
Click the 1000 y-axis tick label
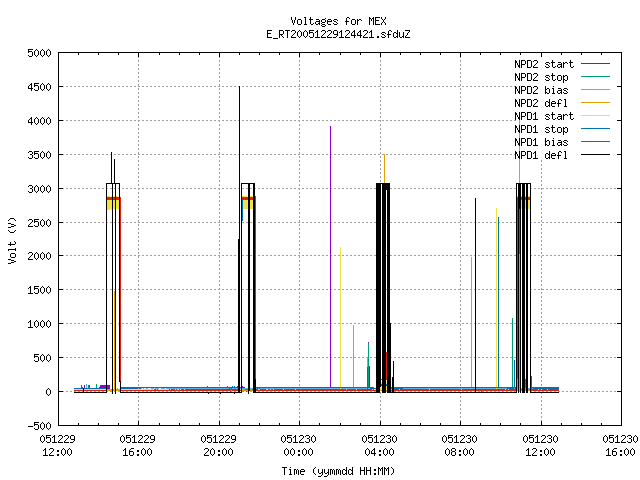click(x=40, y=324)
